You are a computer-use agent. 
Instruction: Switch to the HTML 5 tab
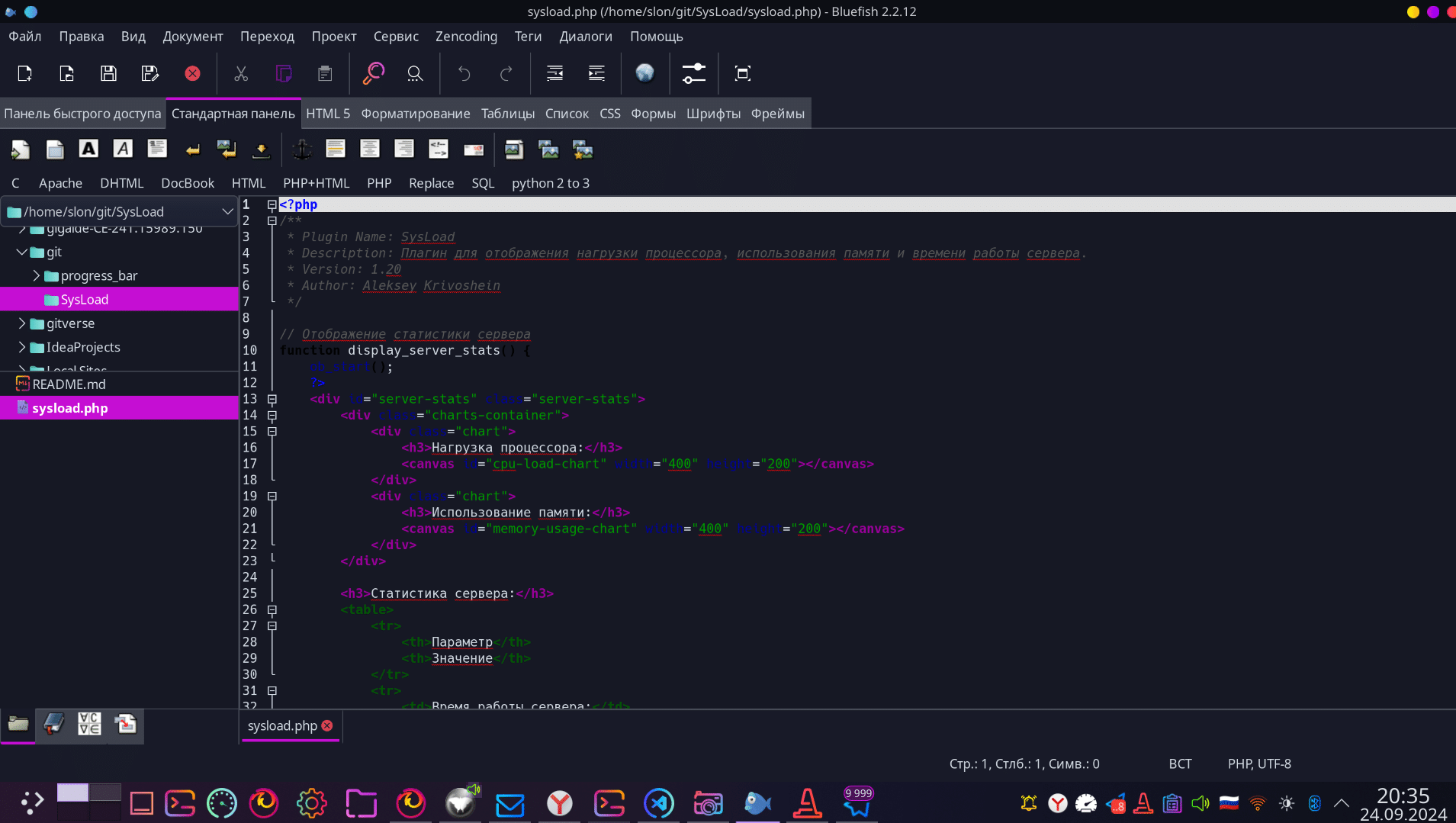[328, 114]
